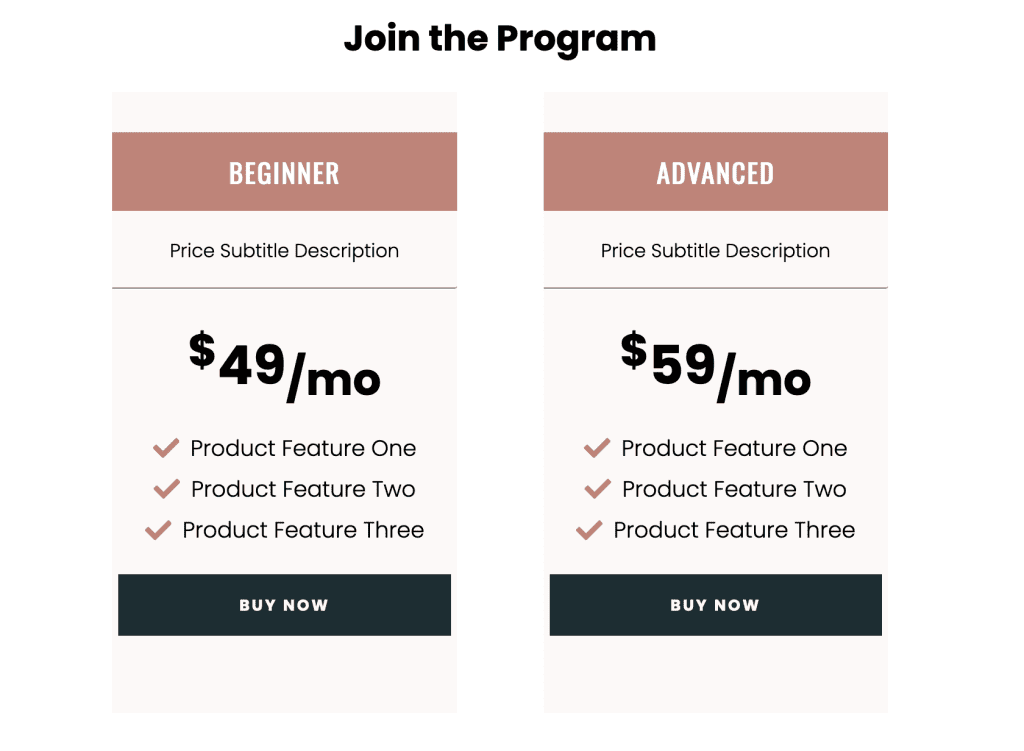
Task: Click checkmark beside Beginner Product Feature One
Action: coord(166,448)
